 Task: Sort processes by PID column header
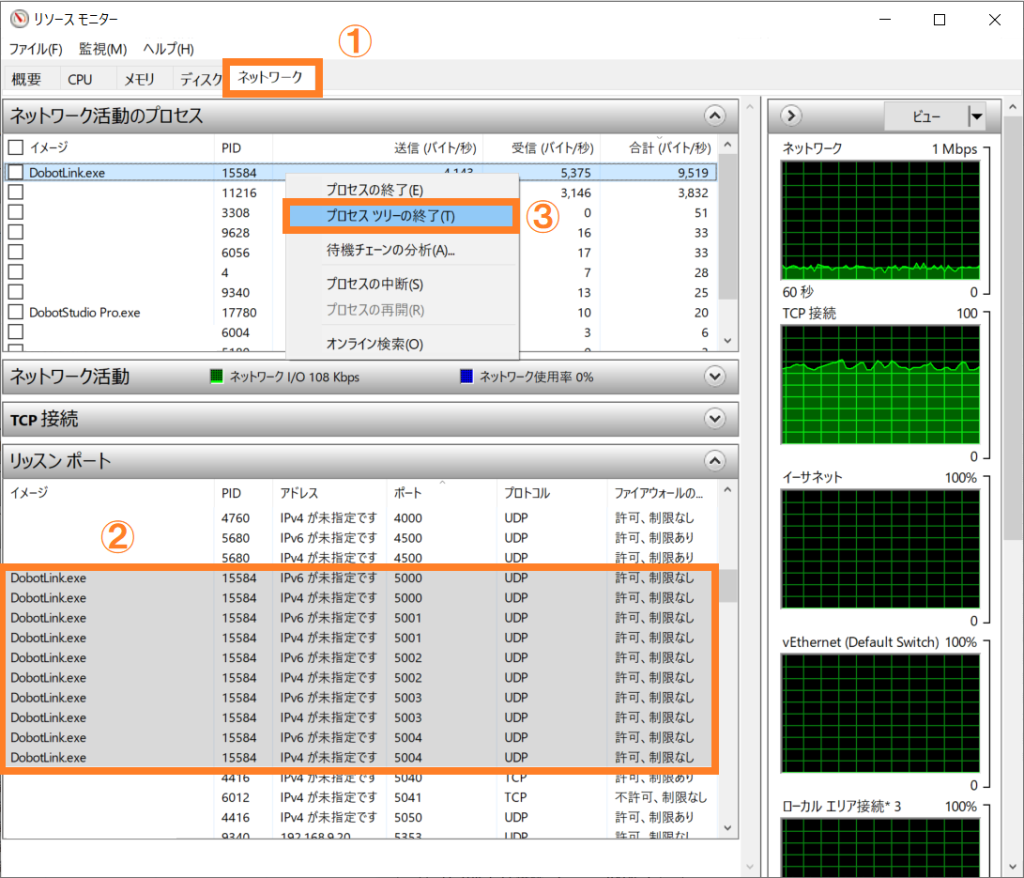tap(243, 148)
